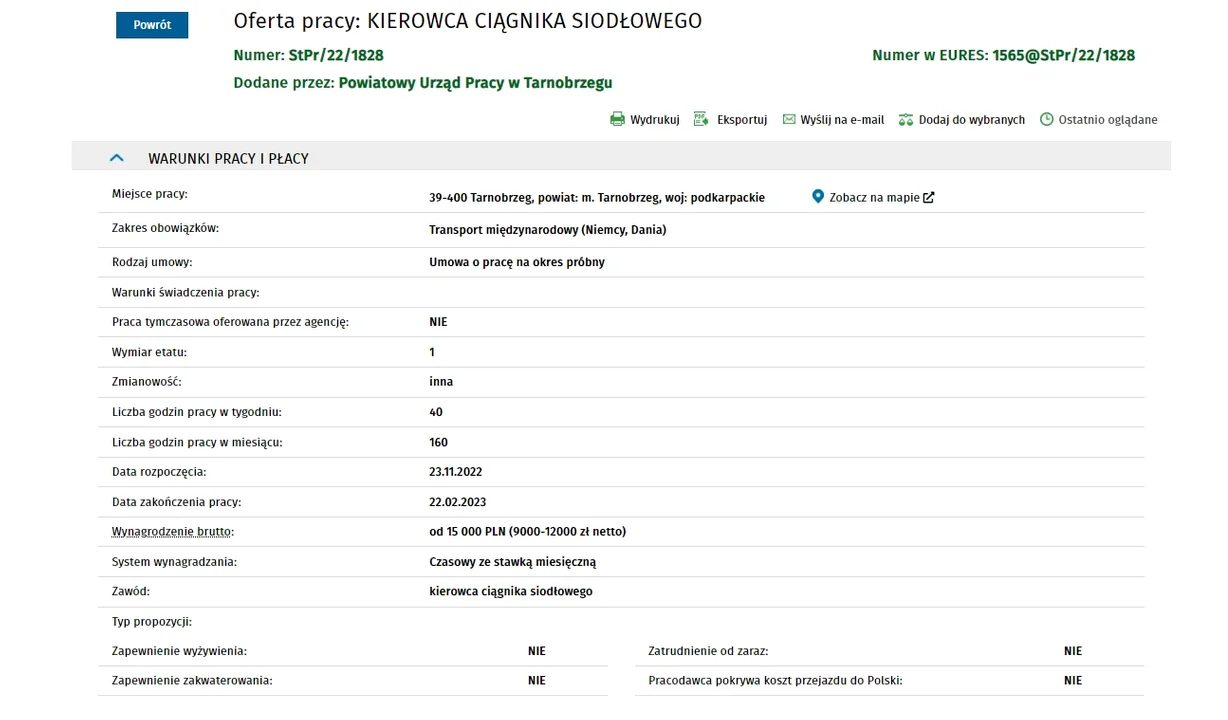Click the favorites icon beside Dodaj do wybranych
The image size is (1228, 720).
coord(906,120)
